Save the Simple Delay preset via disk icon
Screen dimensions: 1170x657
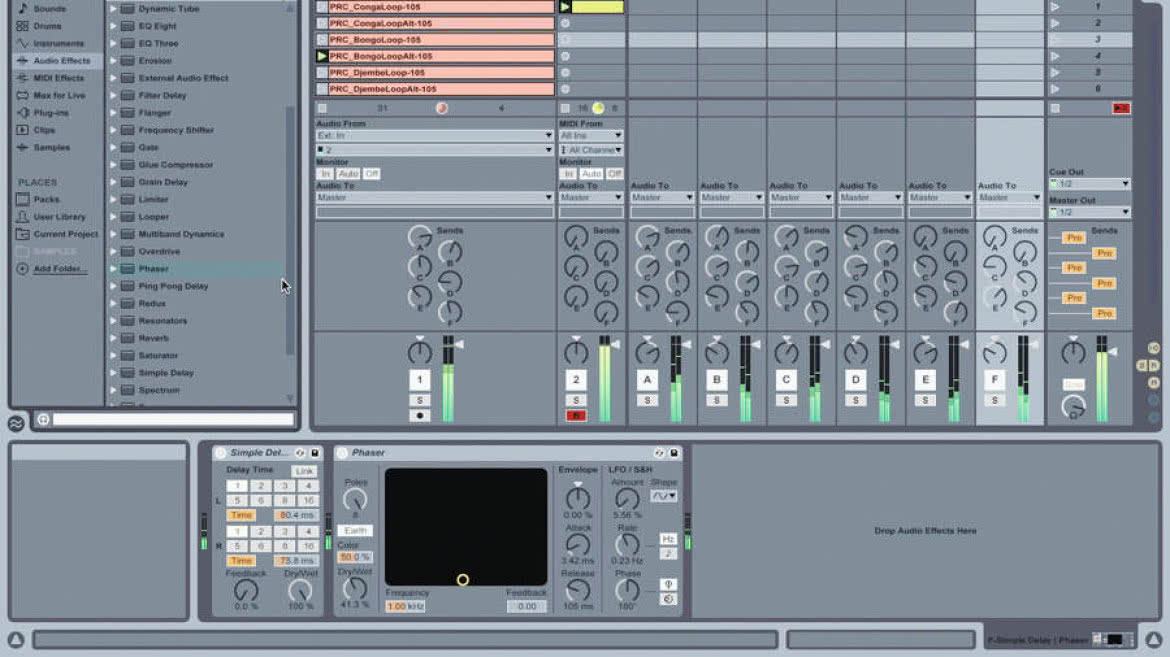pos(315,453)
